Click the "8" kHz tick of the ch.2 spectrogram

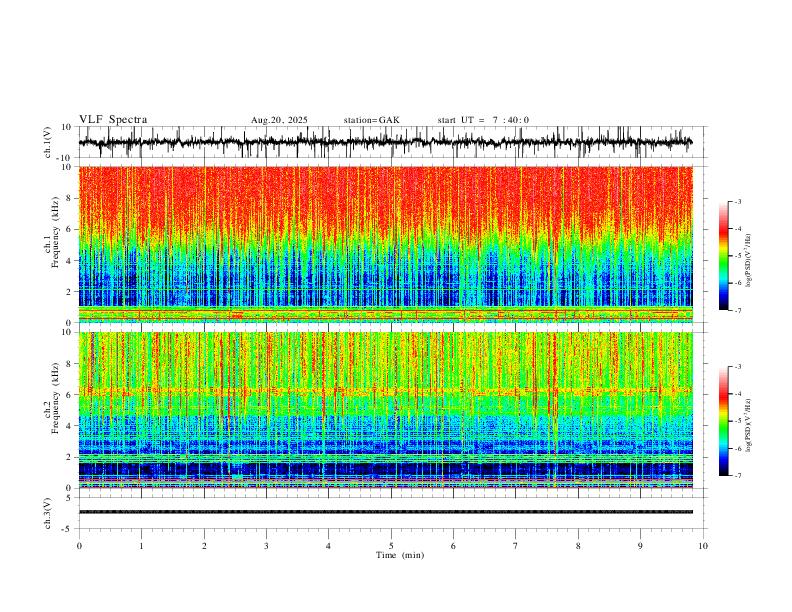pos(68,364)
